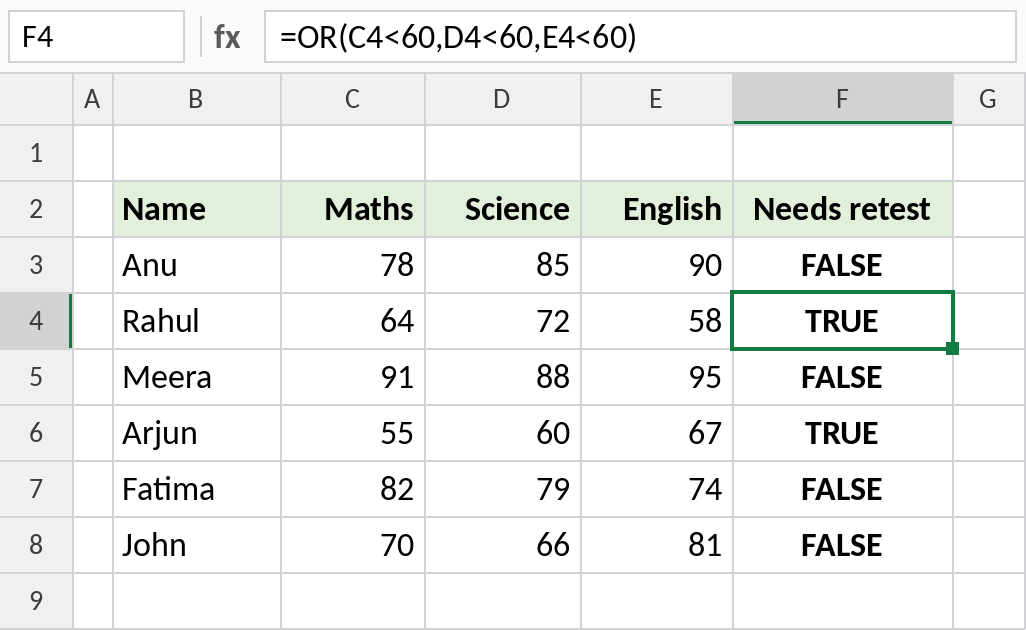Viewport: 1026px width, 630px height.
Task: Click Meera's Maths score 91
Action: tap(353, 377)
